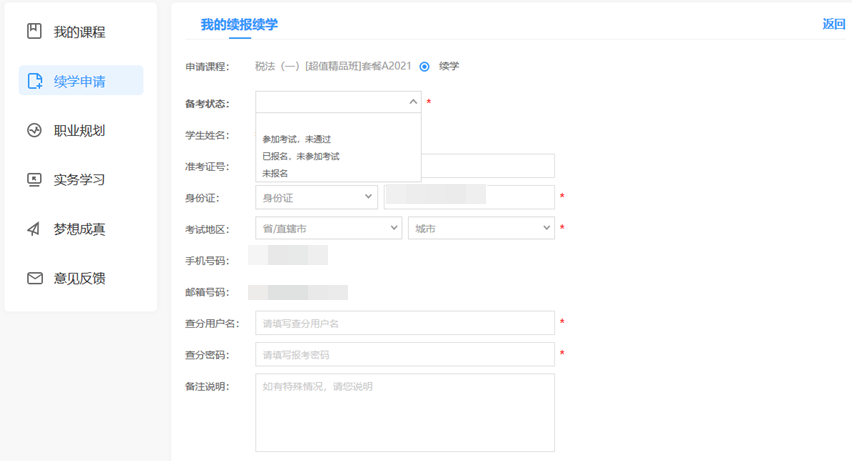Choose 参加考试，未通过 option
852x461 pixels.
point(296,139)
